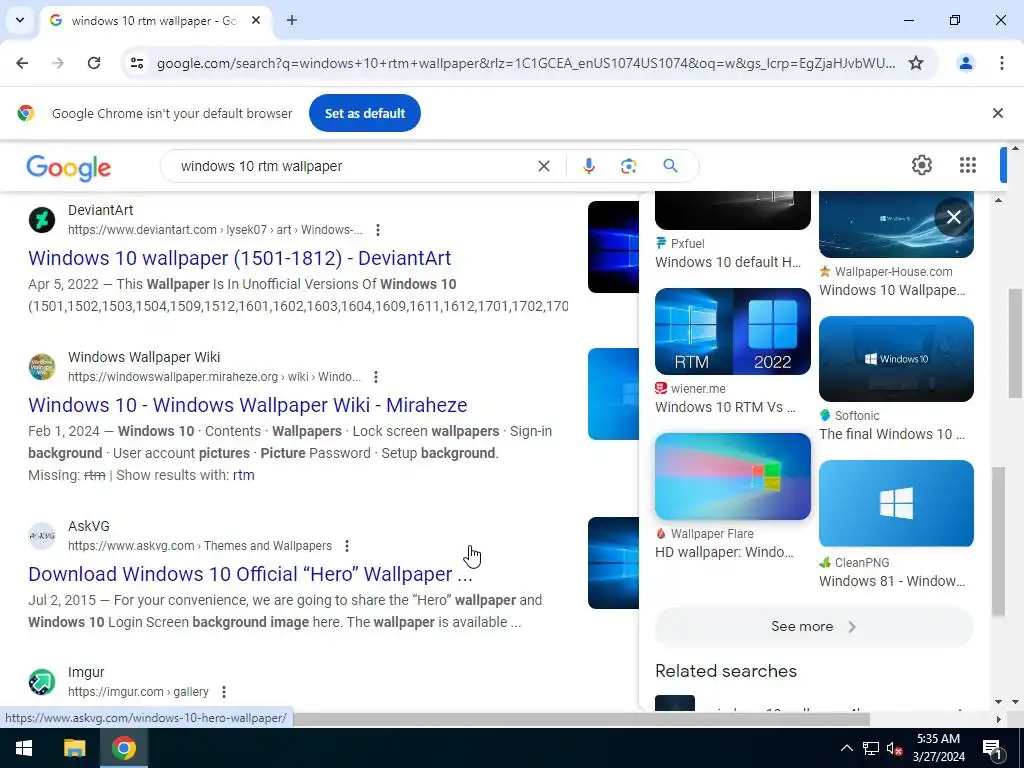Open the Google apps grid
Image resolution: width=1024 pixels, height=768 pixels.
pyautogui.click(x=968, y=165)
